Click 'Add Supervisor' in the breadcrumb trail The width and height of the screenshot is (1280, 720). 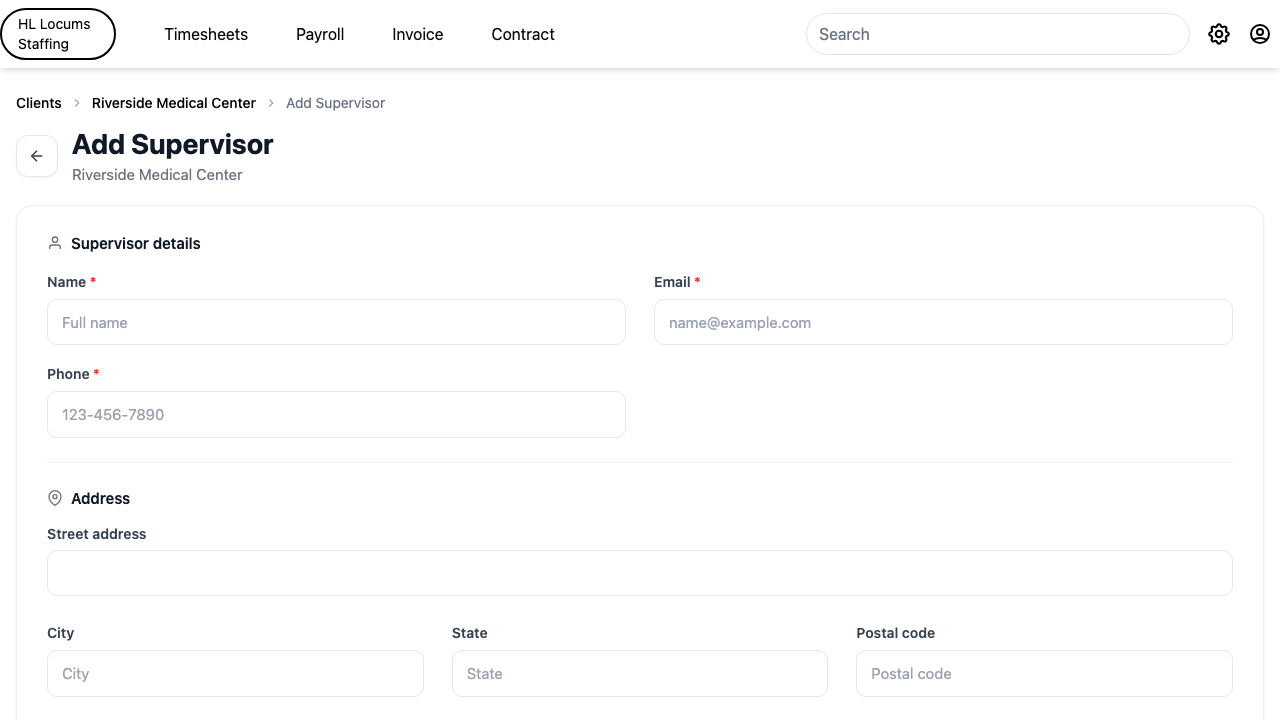[336, 103]
